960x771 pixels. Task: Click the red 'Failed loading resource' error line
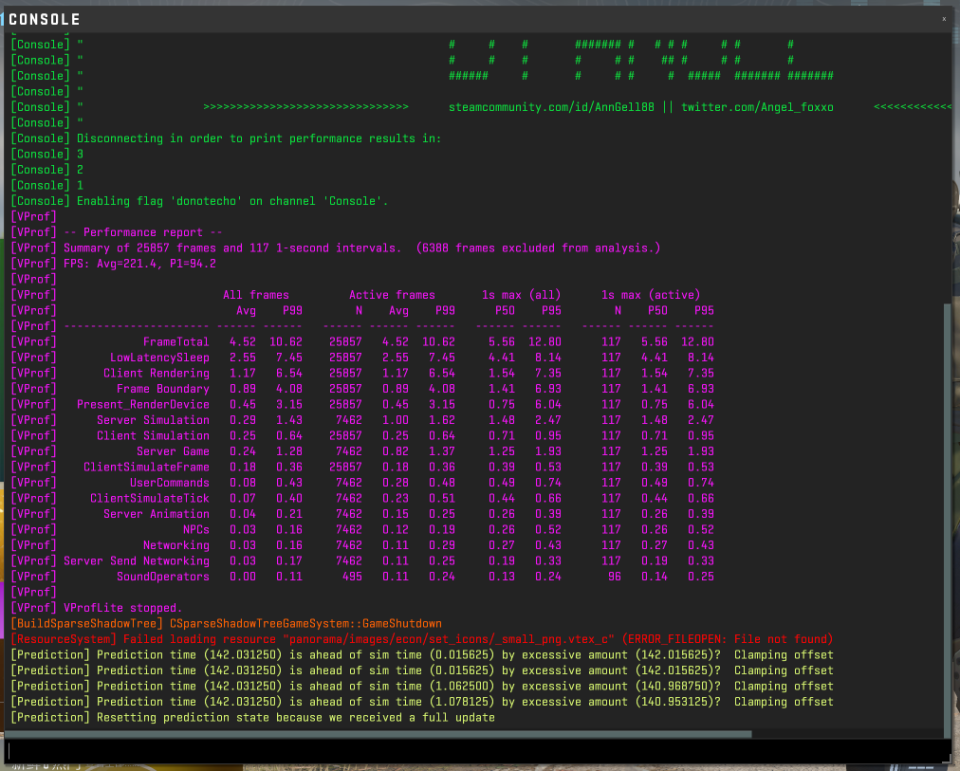(x=422, y=639)
